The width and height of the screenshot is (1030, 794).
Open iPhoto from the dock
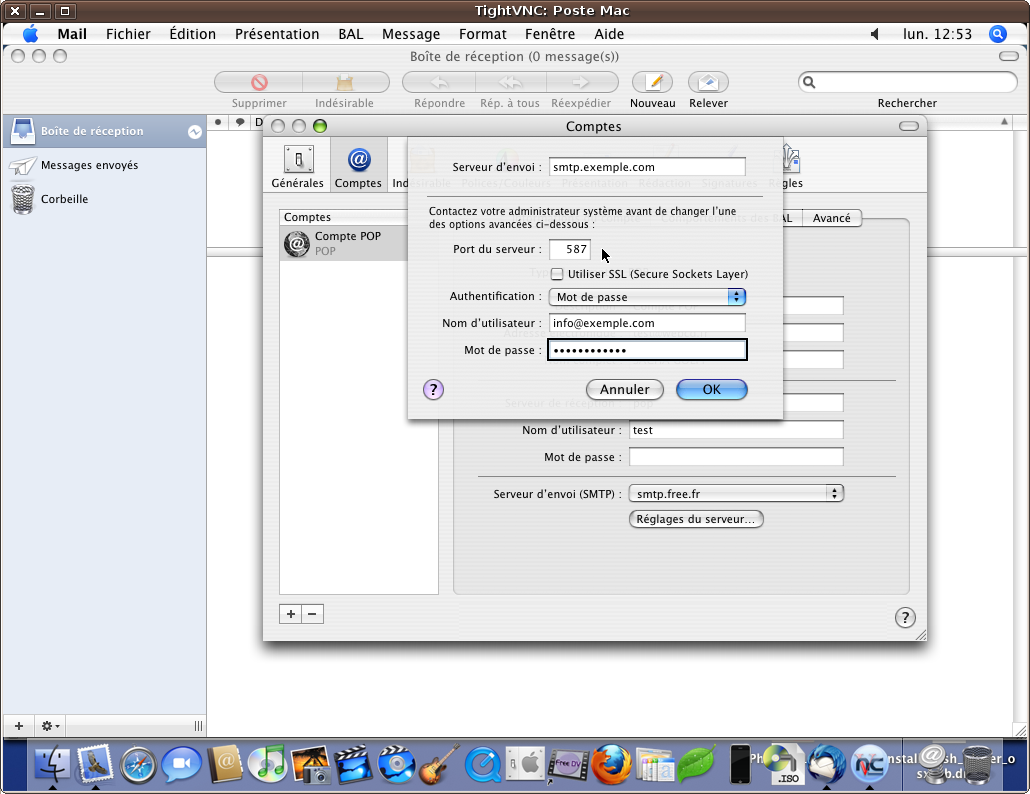[x=310, y=764]
